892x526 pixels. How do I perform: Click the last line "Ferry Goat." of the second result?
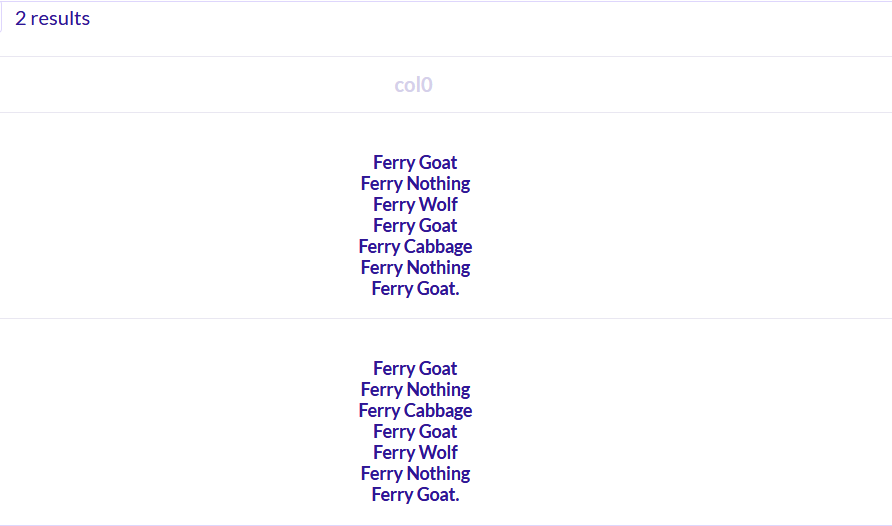point(415,495)
